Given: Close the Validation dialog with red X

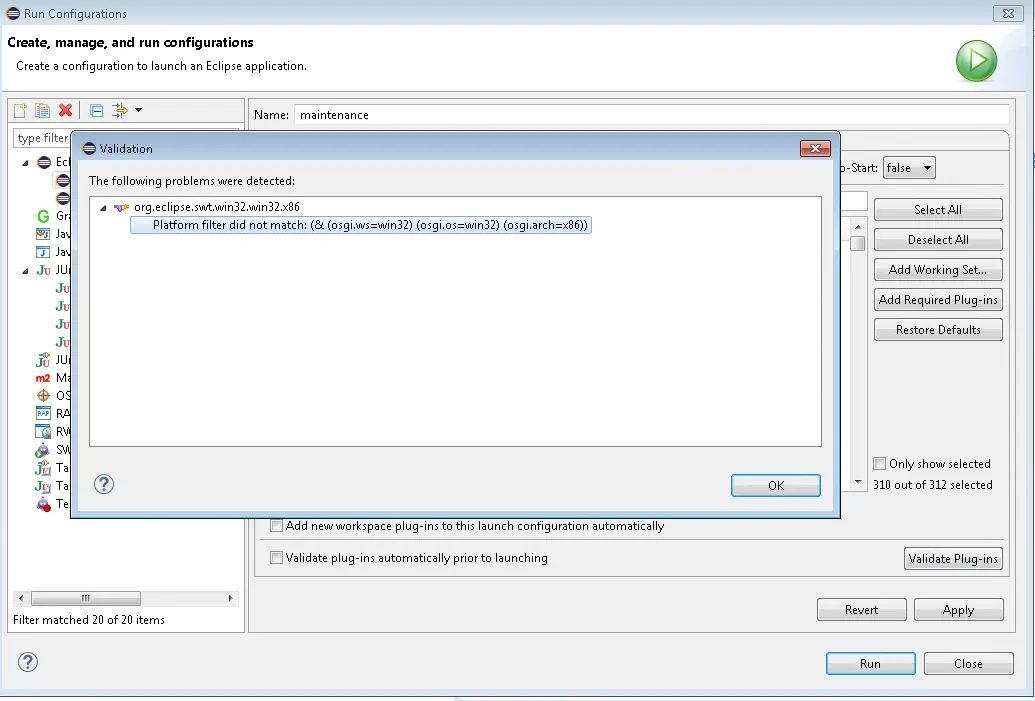Looking at the screenshot, I should (x=815, y=149).
